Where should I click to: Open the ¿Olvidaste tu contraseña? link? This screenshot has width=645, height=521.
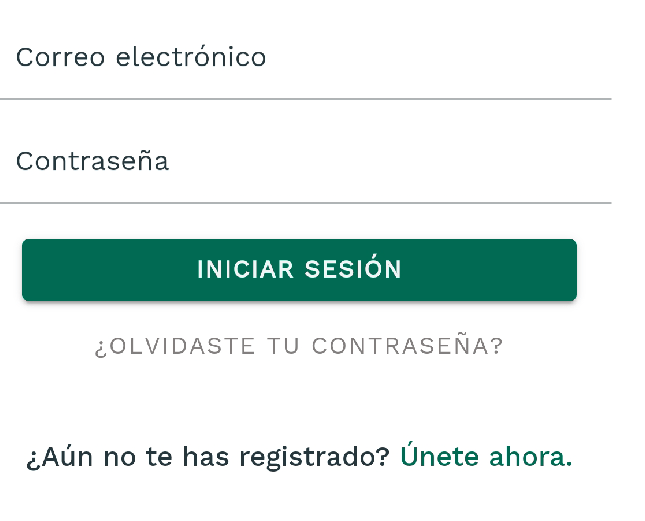[299, 347]
